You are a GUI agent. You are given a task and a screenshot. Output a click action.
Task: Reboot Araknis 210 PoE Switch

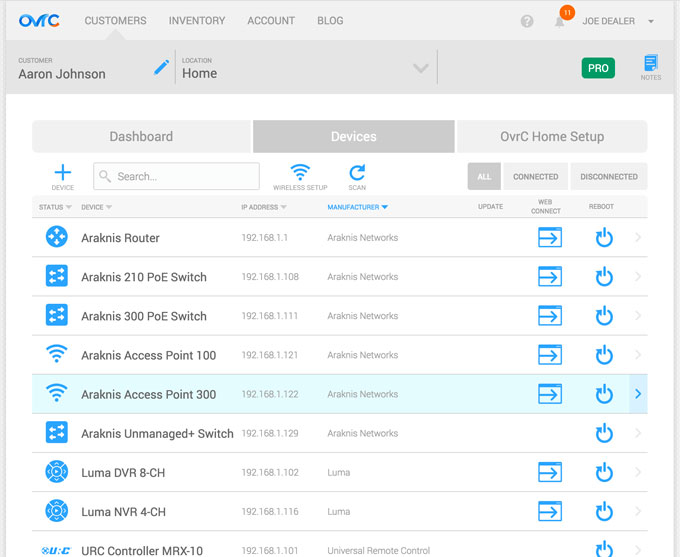click(x=604, y=277)
